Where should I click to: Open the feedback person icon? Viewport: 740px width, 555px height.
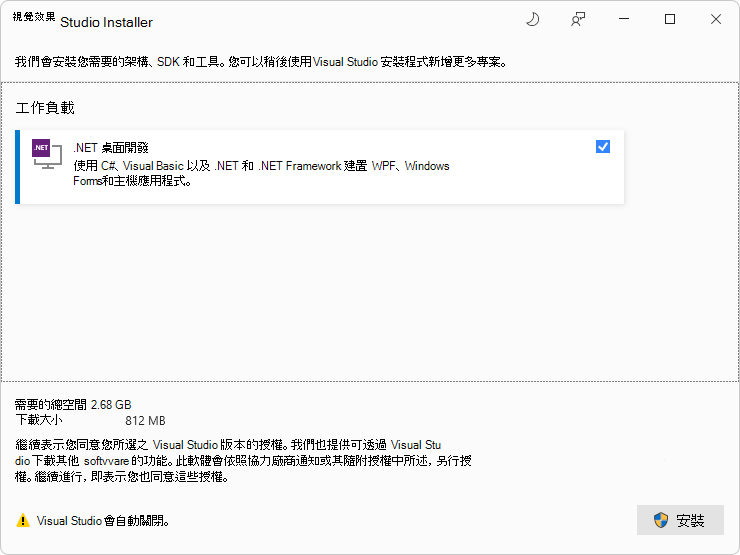pos(578,19)
